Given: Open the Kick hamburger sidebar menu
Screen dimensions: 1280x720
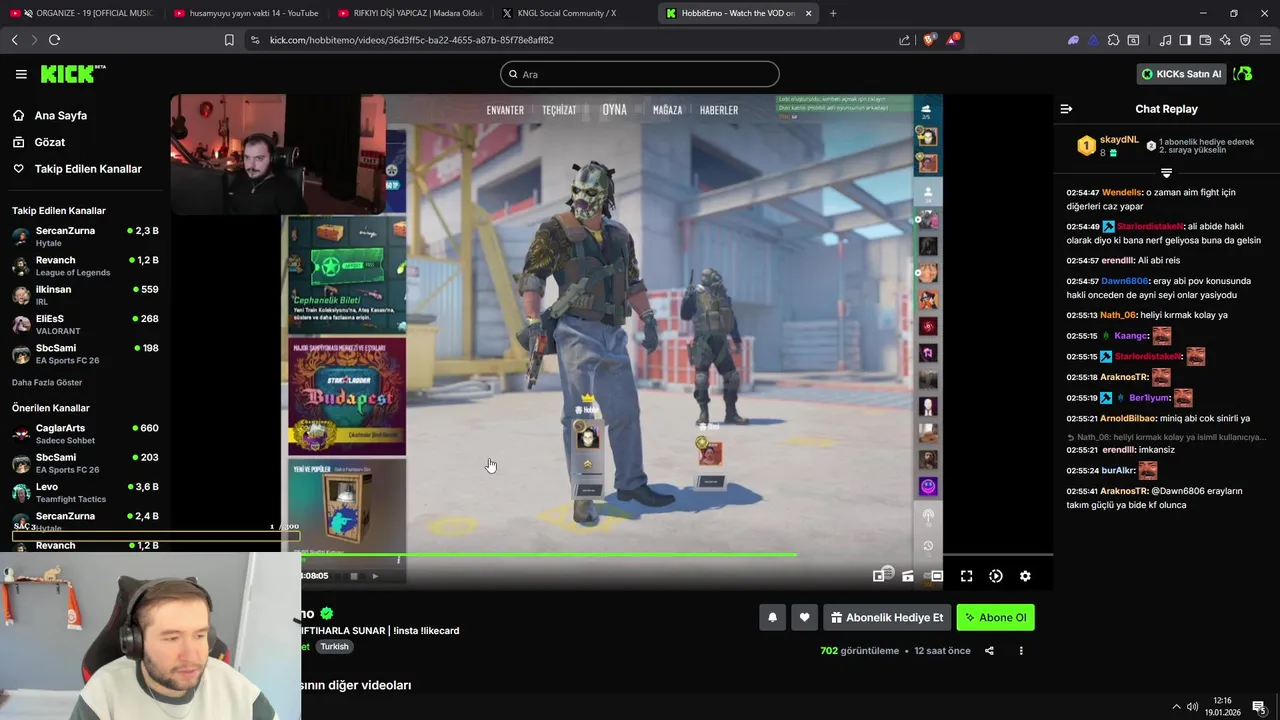Looking at the screenshot, I should (x=21, y=74).
